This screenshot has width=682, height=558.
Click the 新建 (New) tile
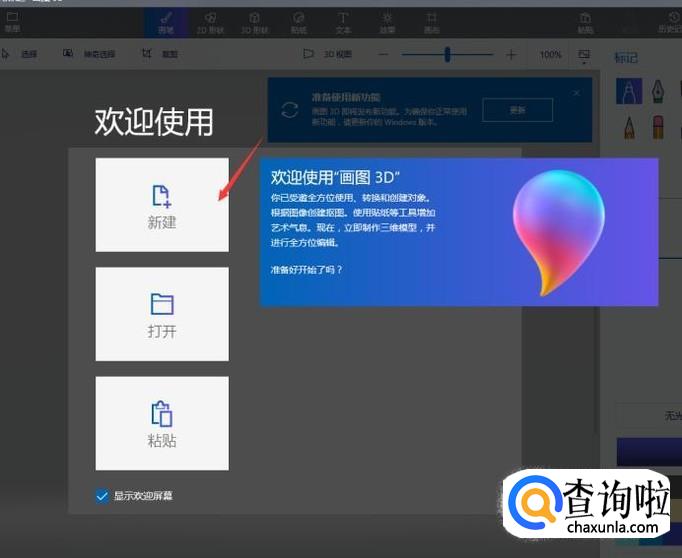pyautogui.click(x=162, y=204)
